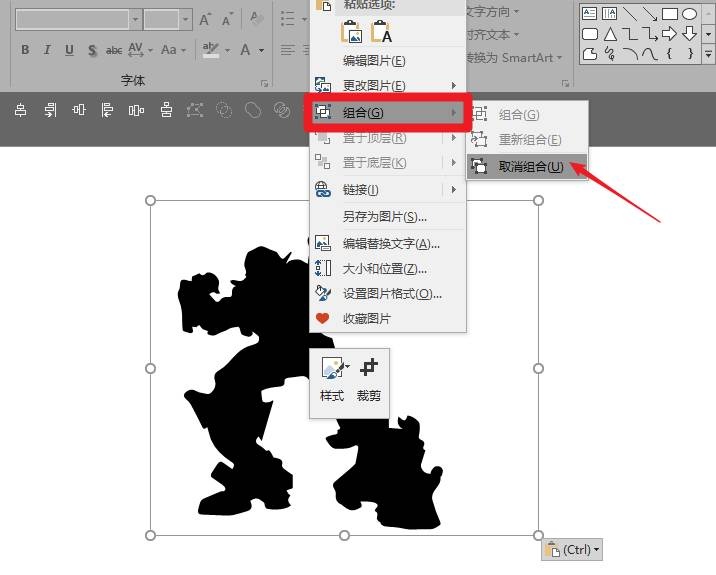Screen dimensions: 716x575
Task: Click the decrease font size icon
Action: click(226, 19)
